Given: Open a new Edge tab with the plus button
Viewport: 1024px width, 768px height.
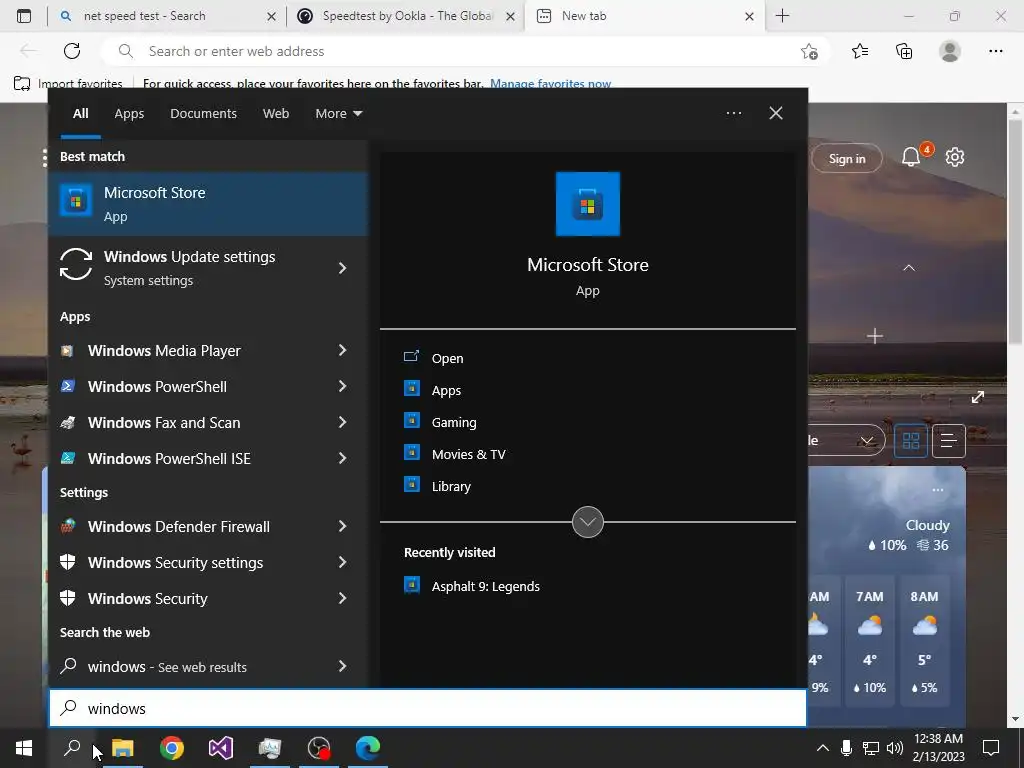Looking at the screenshot, I should point(782,16).
